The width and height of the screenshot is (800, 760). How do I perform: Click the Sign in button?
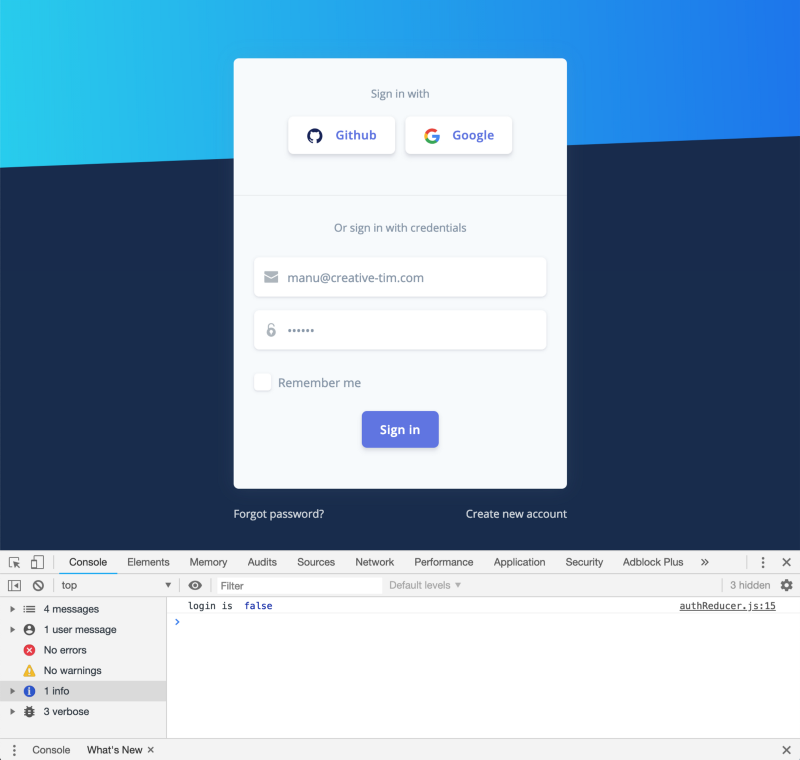(400, 429)
